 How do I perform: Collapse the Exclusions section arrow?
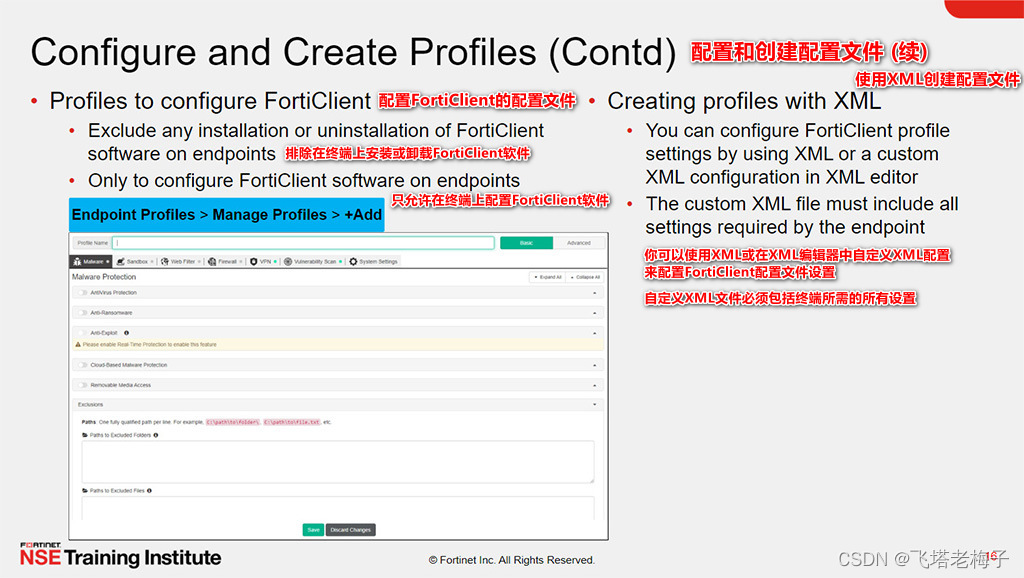(x=594, y=404)
